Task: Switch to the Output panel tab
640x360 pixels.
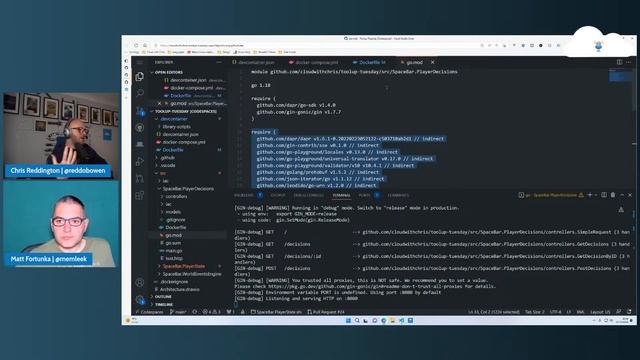Action: [278, 195]
